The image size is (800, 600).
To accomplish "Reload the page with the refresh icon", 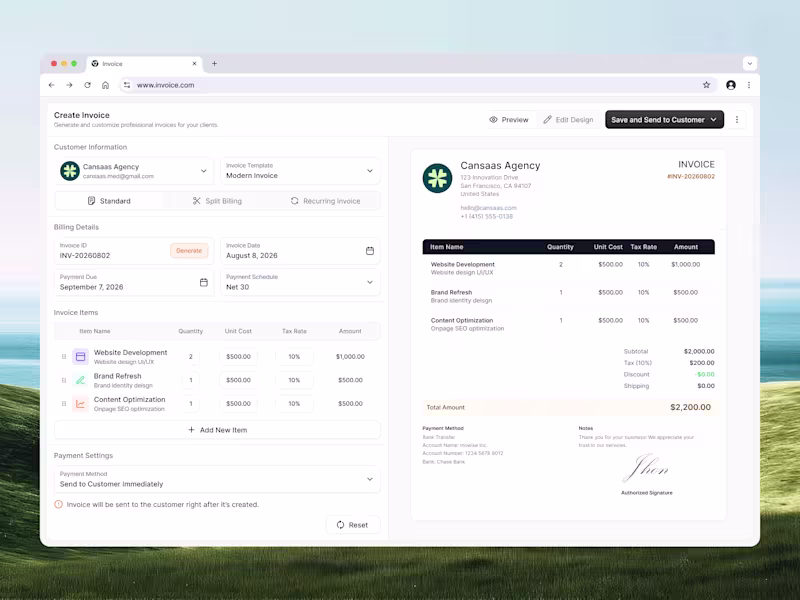I will pyautogui.click(x=87, y=85).
